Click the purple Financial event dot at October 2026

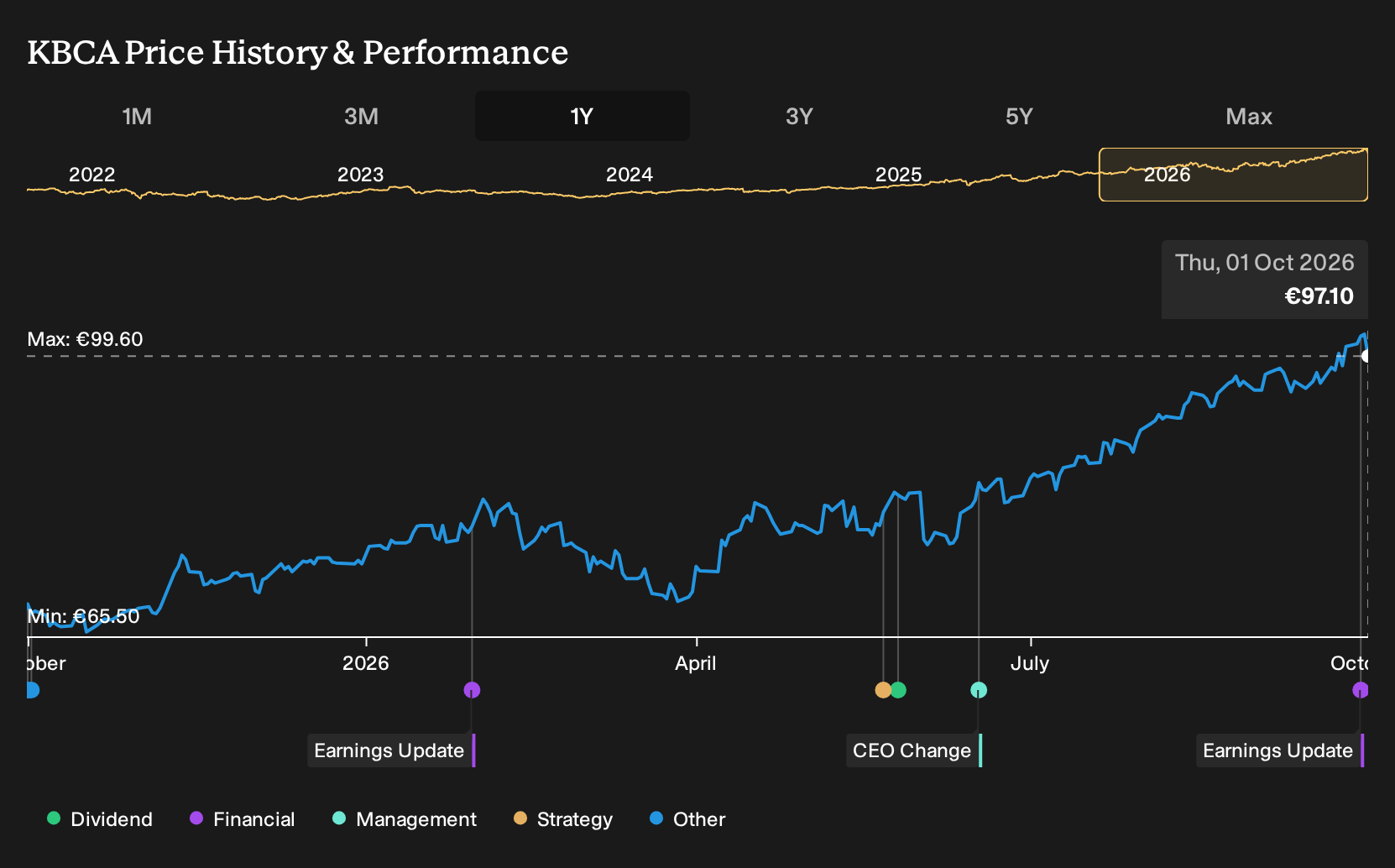coord(1361,690)
